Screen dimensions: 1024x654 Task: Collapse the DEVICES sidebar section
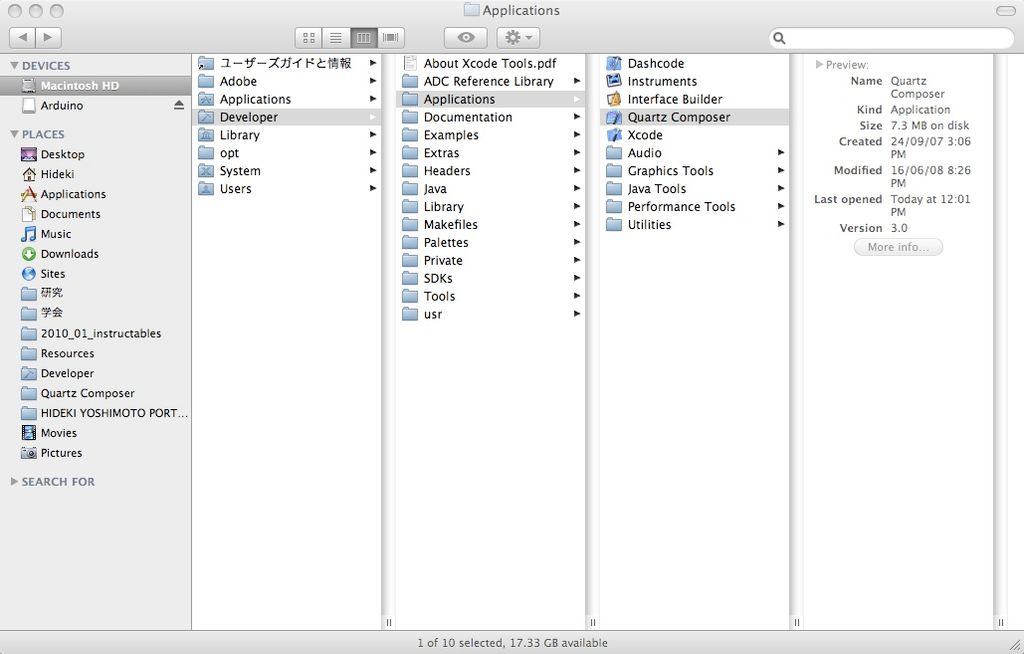coord(14,65)
